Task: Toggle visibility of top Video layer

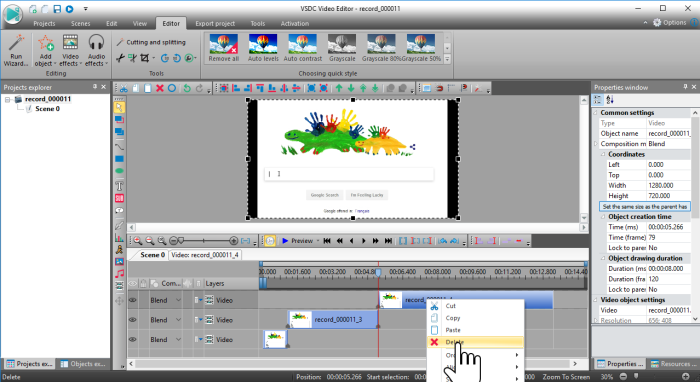Action: pyautogui.click(x=133, y=300)
